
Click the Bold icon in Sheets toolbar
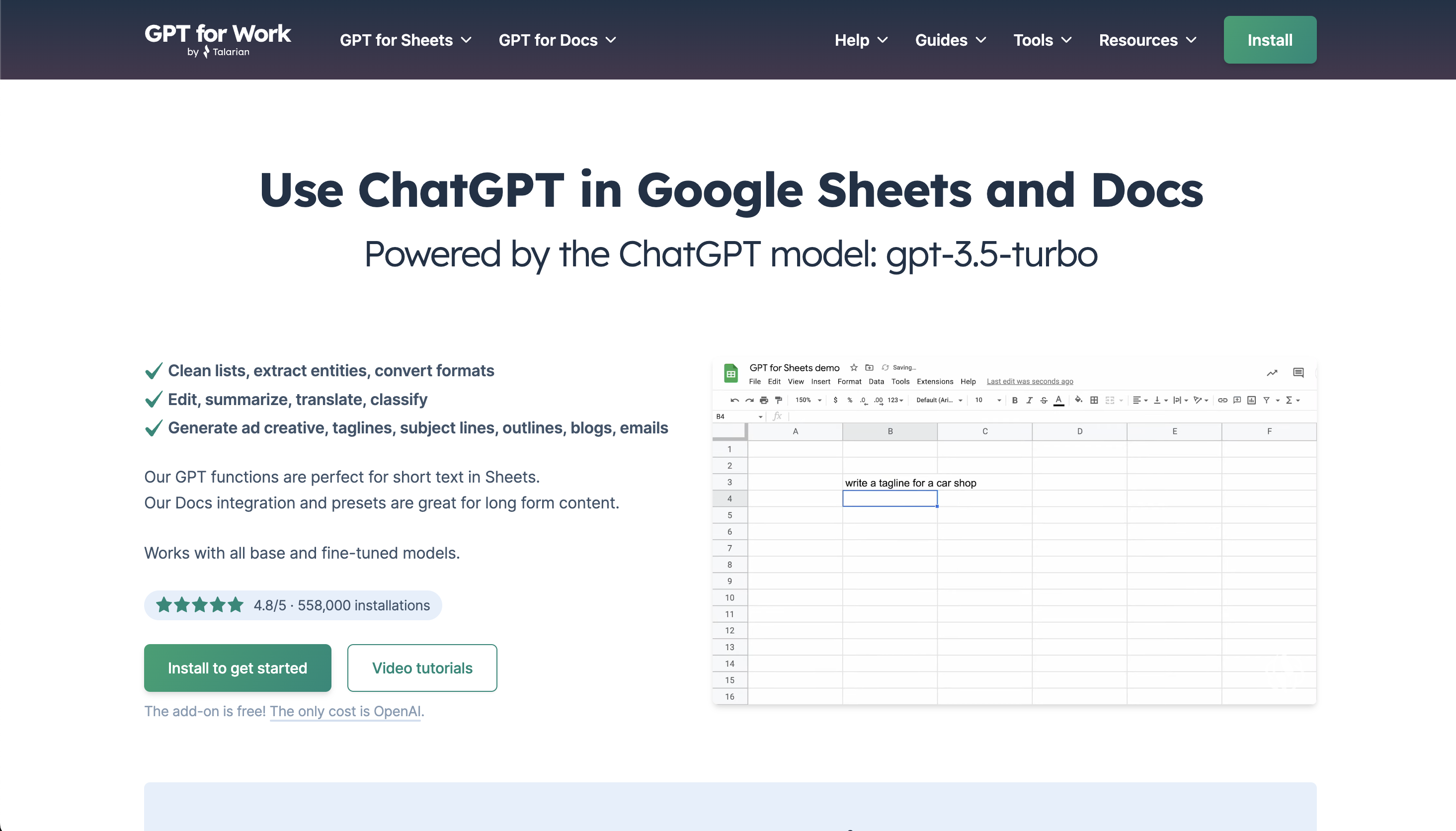[x=1014, y=400]
